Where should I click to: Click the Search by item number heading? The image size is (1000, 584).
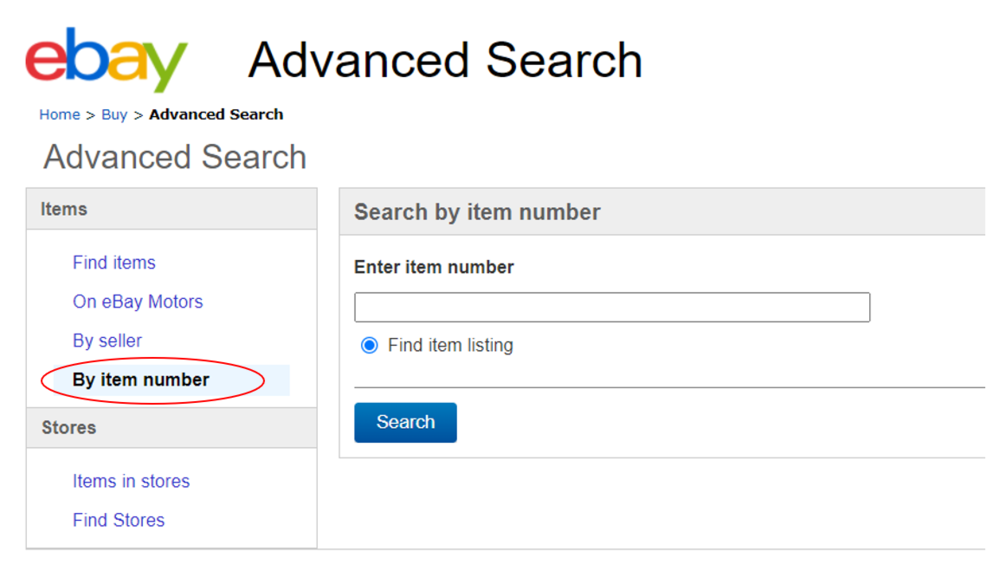pyautogui.click(x=477, y=212)
